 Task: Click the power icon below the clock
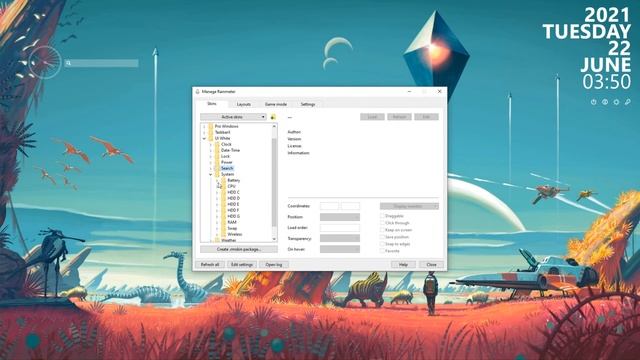(x=593, y=102)
